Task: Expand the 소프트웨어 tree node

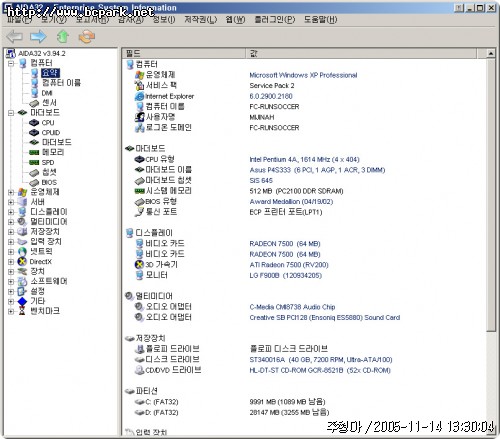Action: click(x=11, y=282)
